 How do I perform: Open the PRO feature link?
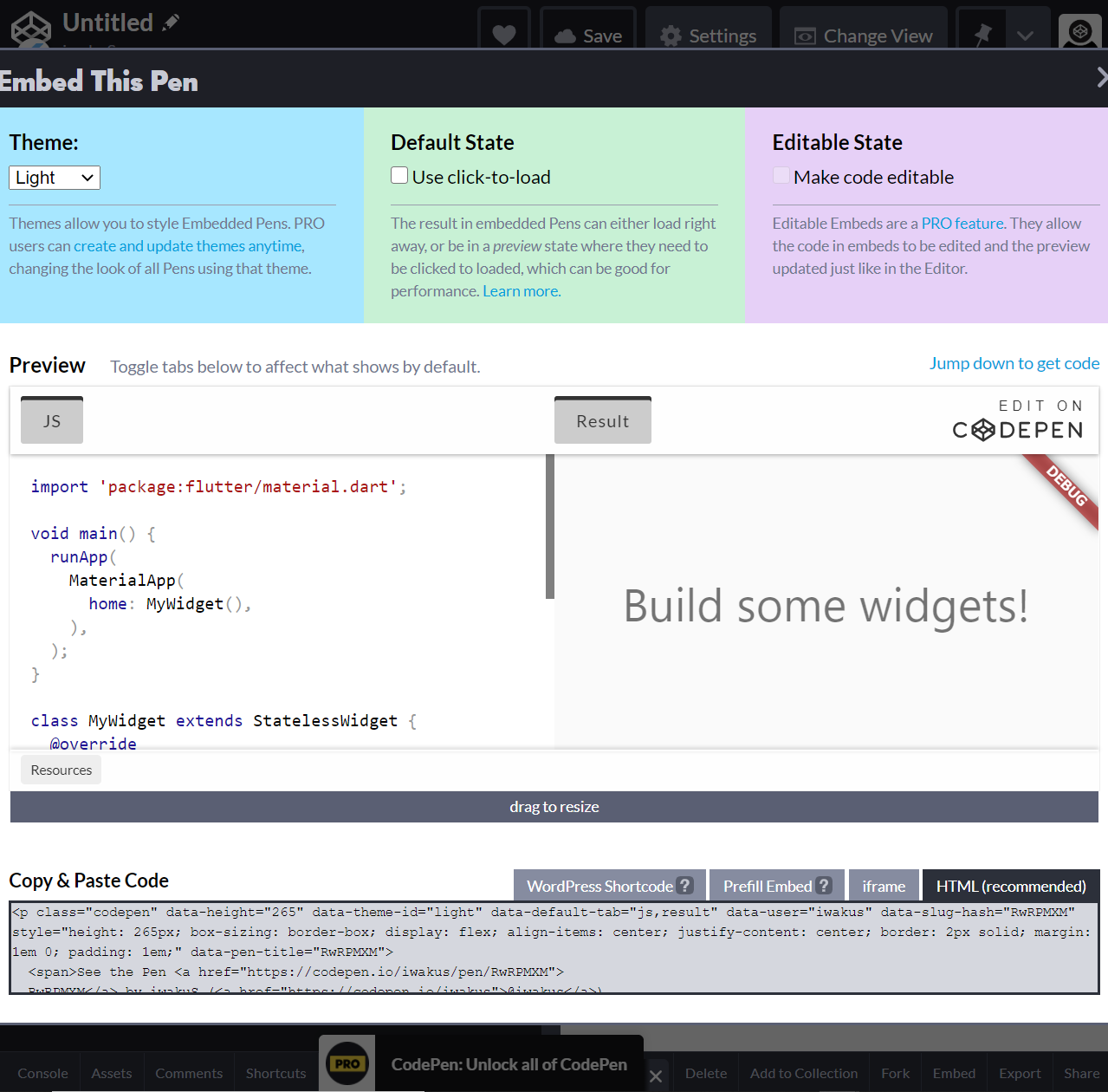pyautogui.click(x=962, y=224)
